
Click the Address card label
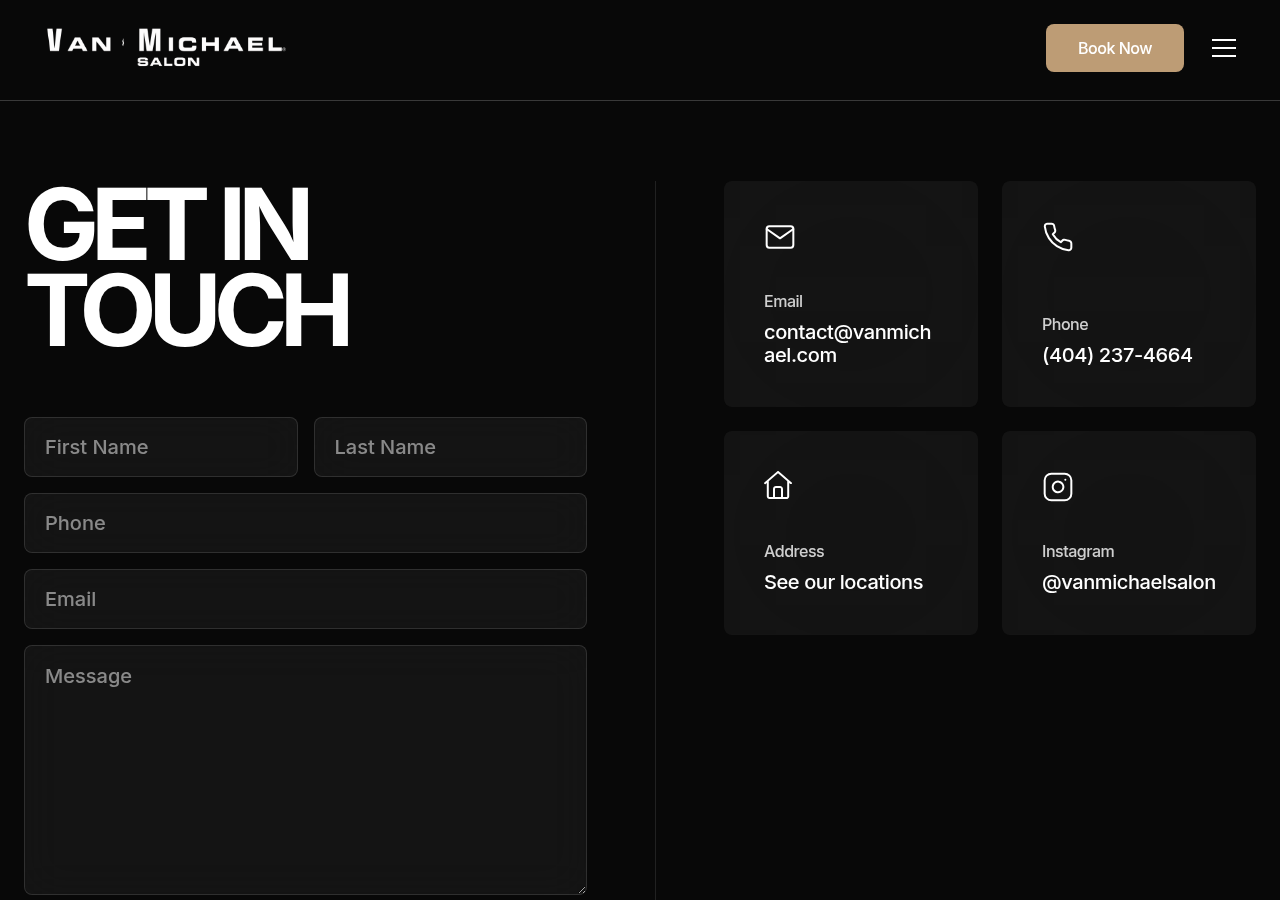pos(794,551)
